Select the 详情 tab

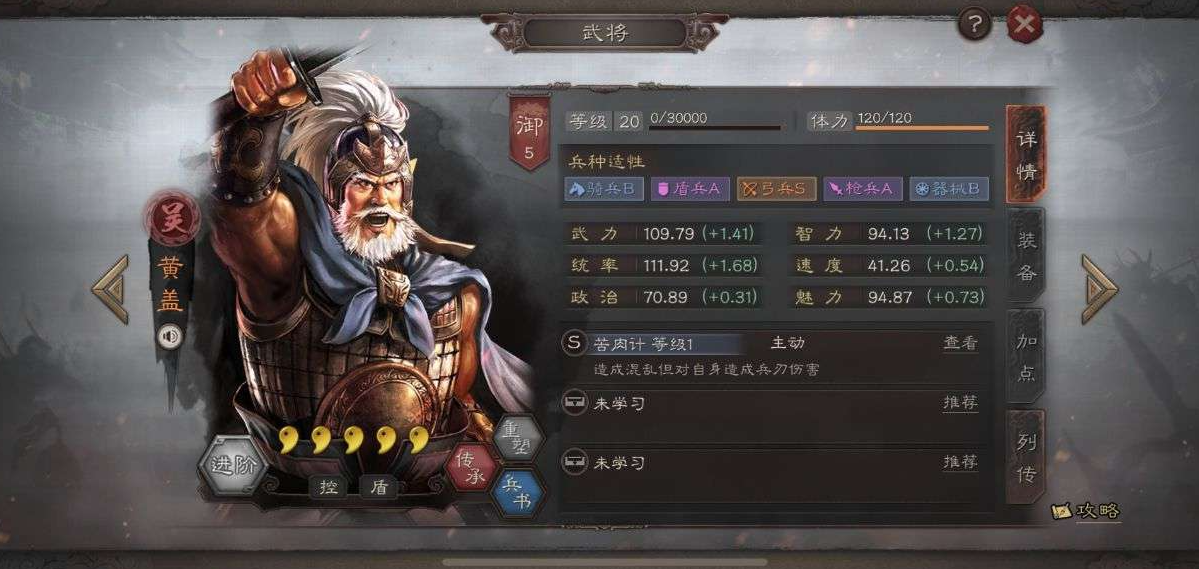[x=1025, y=154]
